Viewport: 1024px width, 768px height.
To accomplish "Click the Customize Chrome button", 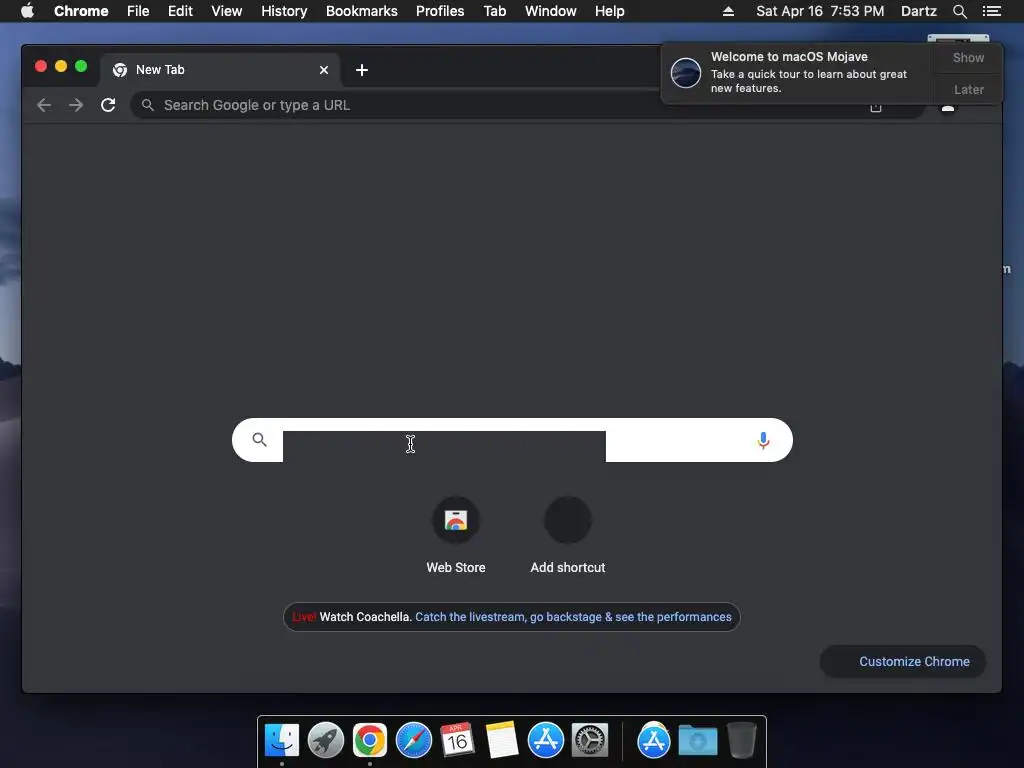I will click(903, 662).
